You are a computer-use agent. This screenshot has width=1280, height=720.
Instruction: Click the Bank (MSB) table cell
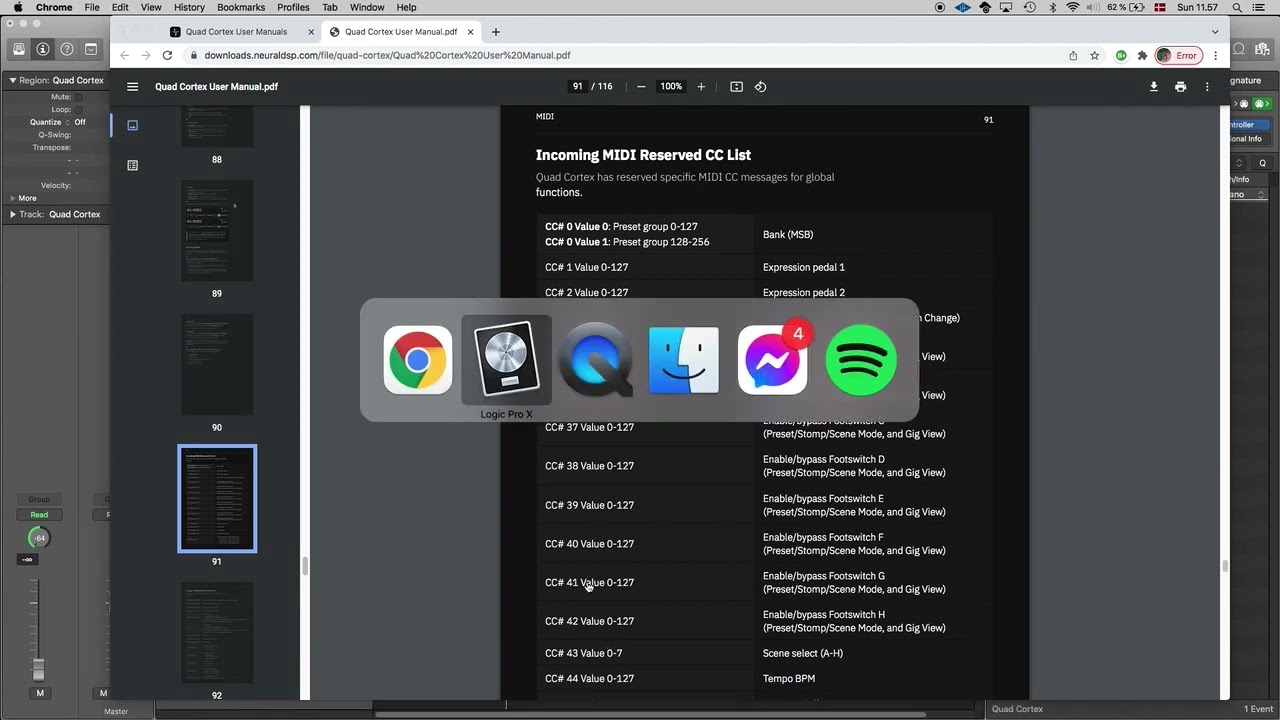[x=873, y=235]
